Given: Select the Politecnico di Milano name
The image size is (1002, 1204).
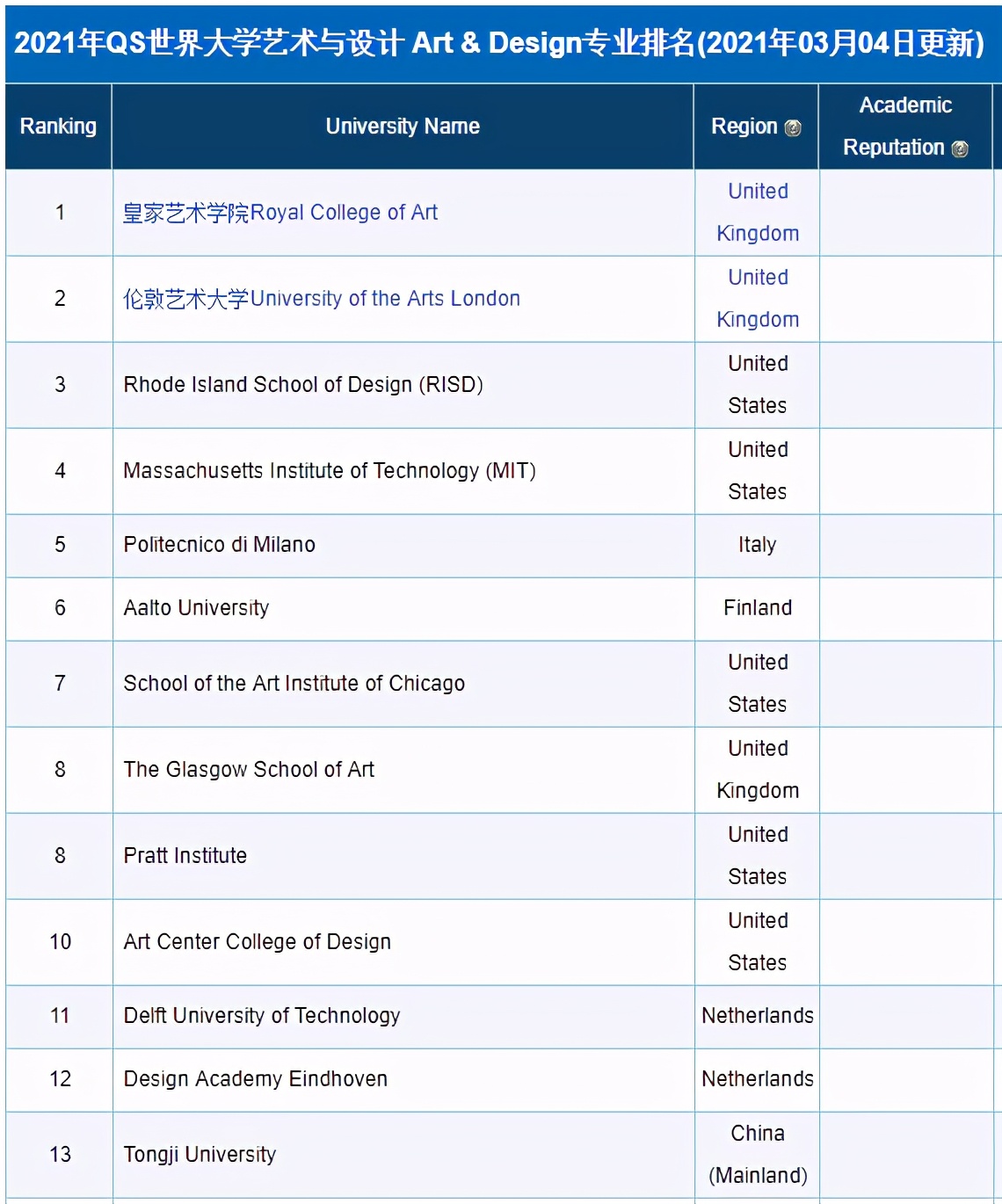Looking at the screenshot, I should [220, 545].
